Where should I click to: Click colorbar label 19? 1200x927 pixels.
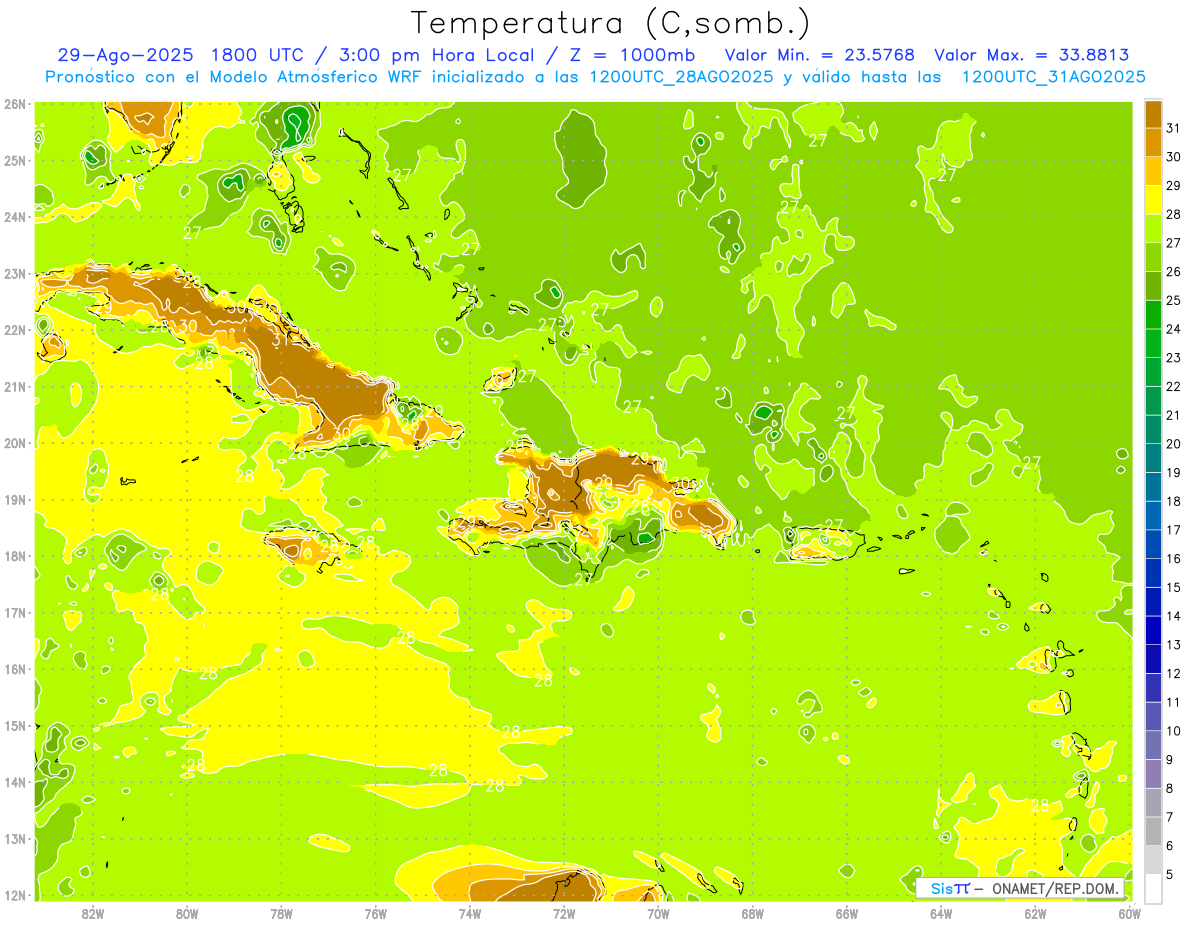pos(1174,472)
